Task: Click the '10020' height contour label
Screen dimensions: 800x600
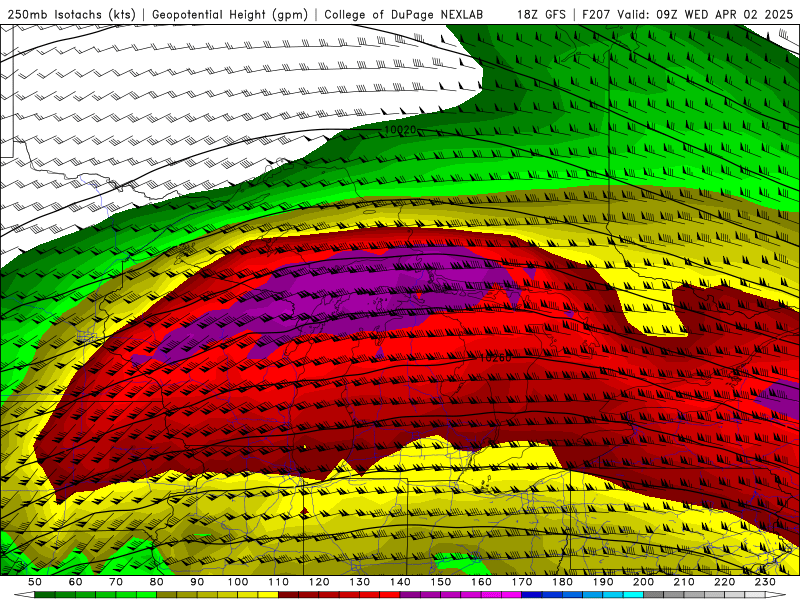Action: [x=399, y=130]
